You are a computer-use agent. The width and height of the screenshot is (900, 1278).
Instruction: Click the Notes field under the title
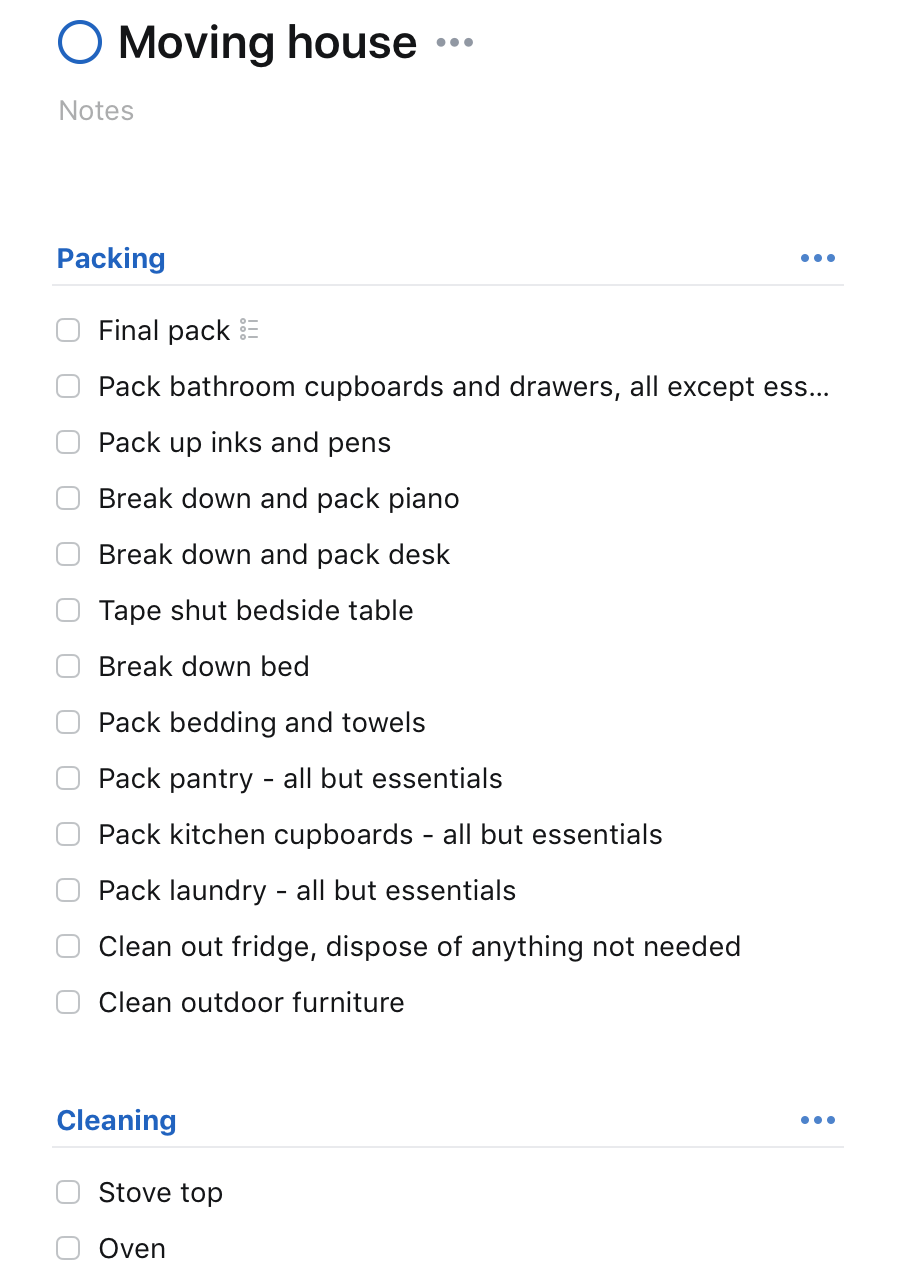pyautogui.click(x=96, y=110)
